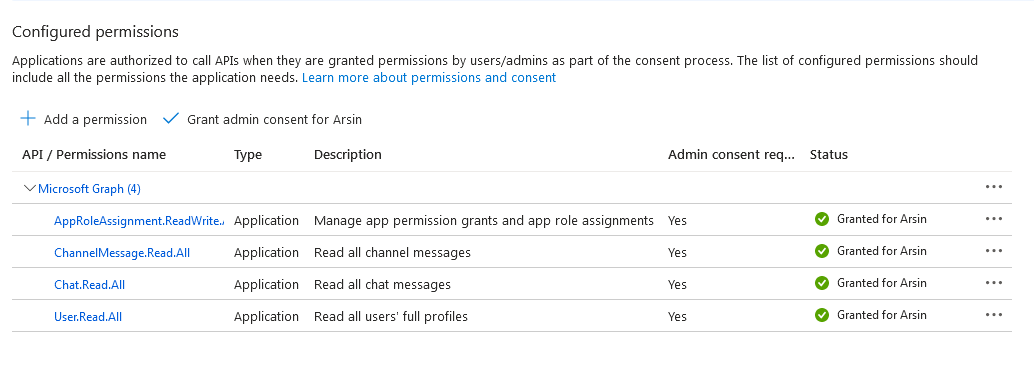Open ellipsis menu for Chat.Read.All row

994,283
